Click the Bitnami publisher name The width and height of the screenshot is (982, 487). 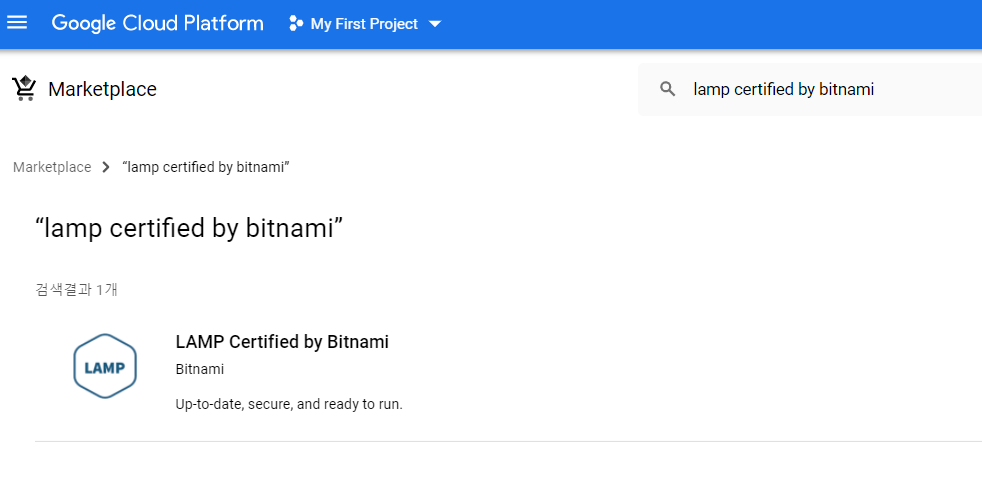coord(200,369)
